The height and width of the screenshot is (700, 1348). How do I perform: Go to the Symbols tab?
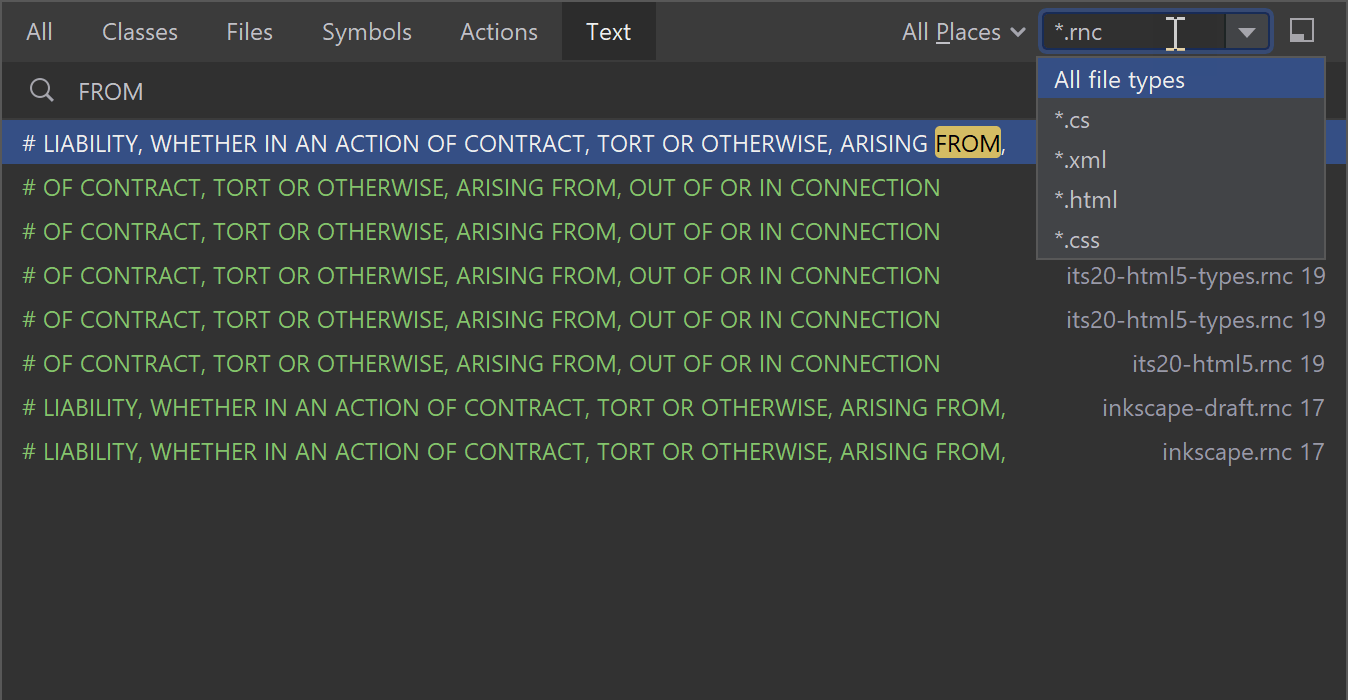tap(366, 32)
